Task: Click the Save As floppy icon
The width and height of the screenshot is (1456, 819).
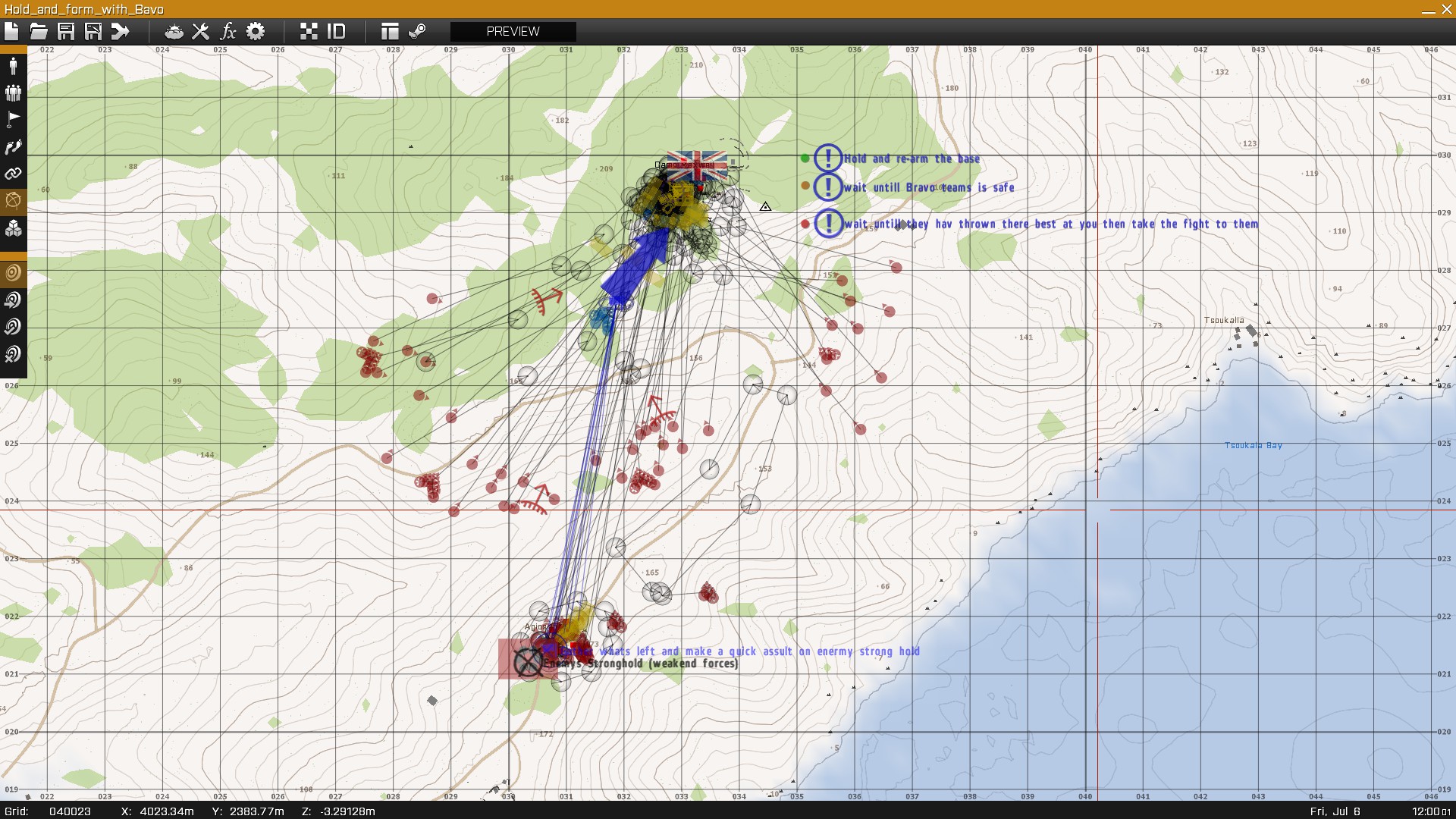Action: [x=93, y=31]
